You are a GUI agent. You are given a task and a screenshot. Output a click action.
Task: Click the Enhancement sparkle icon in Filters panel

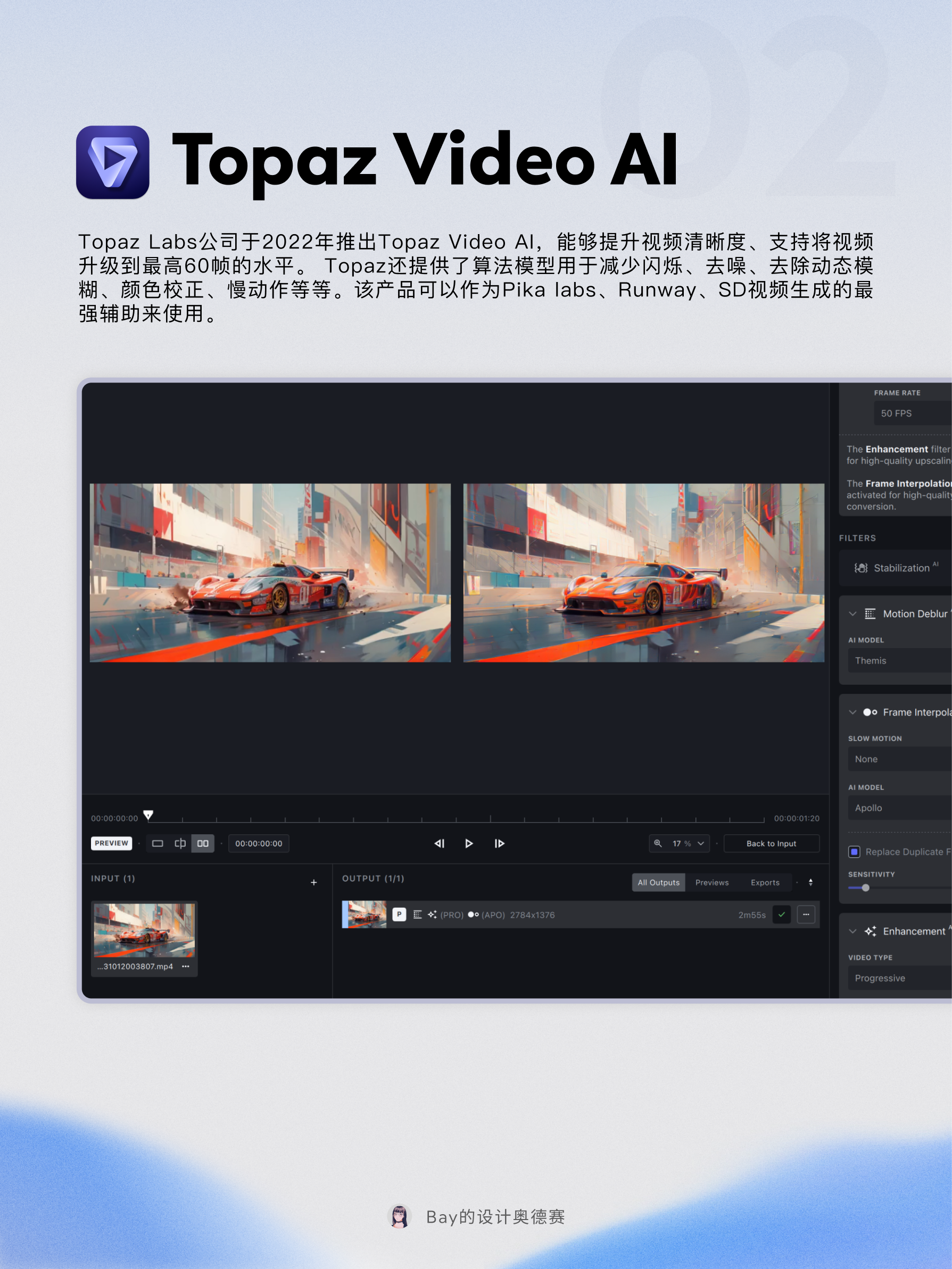(x=871, y=931)
